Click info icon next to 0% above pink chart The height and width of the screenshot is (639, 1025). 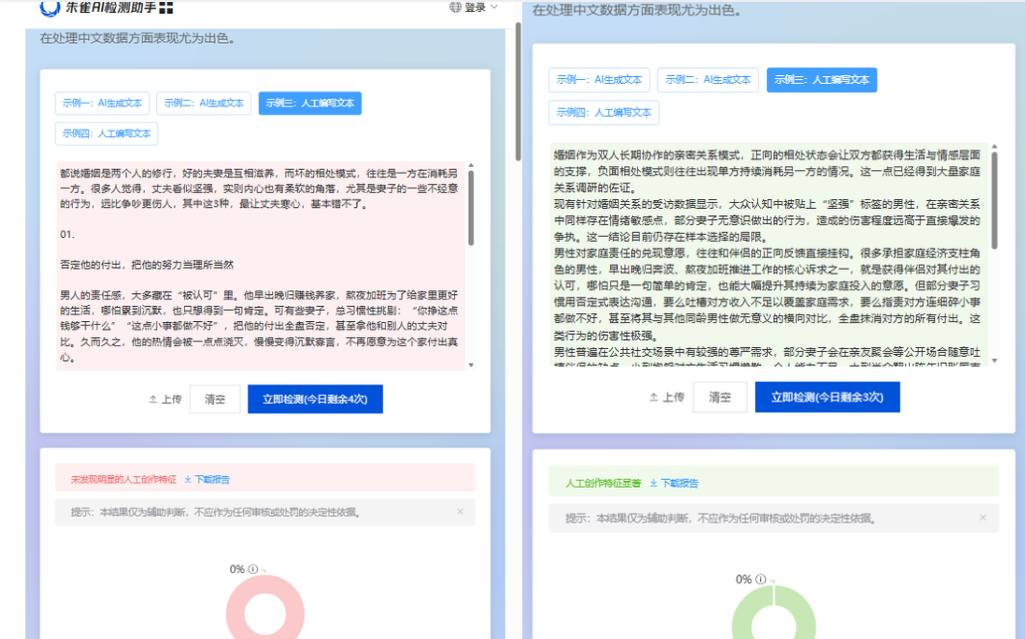click(x=253, y=569)
